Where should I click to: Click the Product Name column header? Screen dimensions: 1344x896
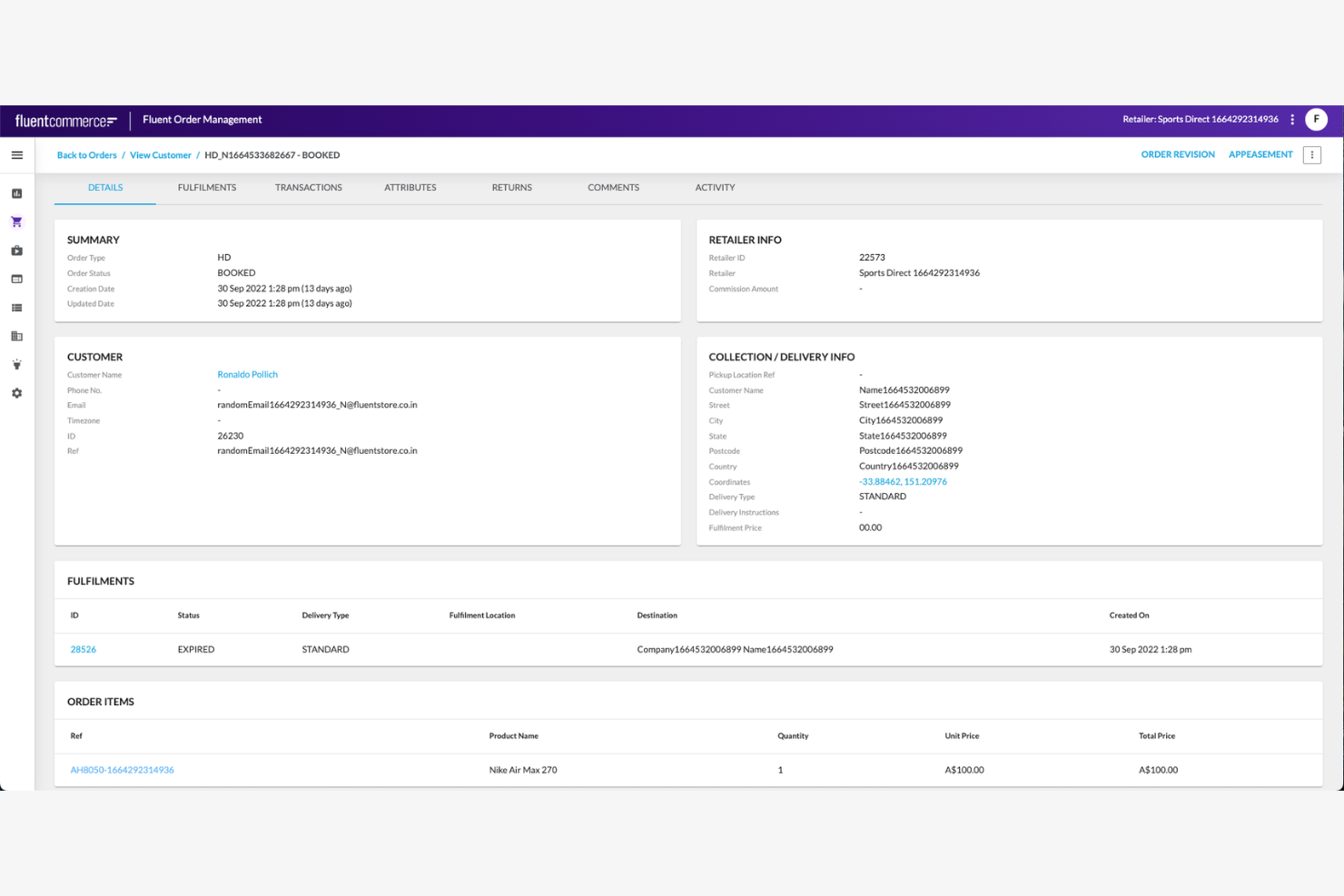point(513,736)
